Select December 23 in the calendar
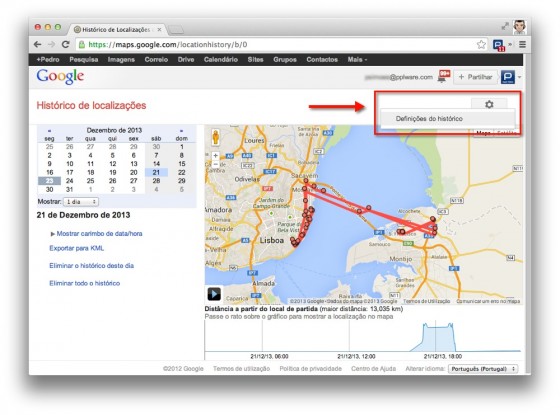Image resolution: width=560 pixels, height=415 pixels. click(49, 181)
